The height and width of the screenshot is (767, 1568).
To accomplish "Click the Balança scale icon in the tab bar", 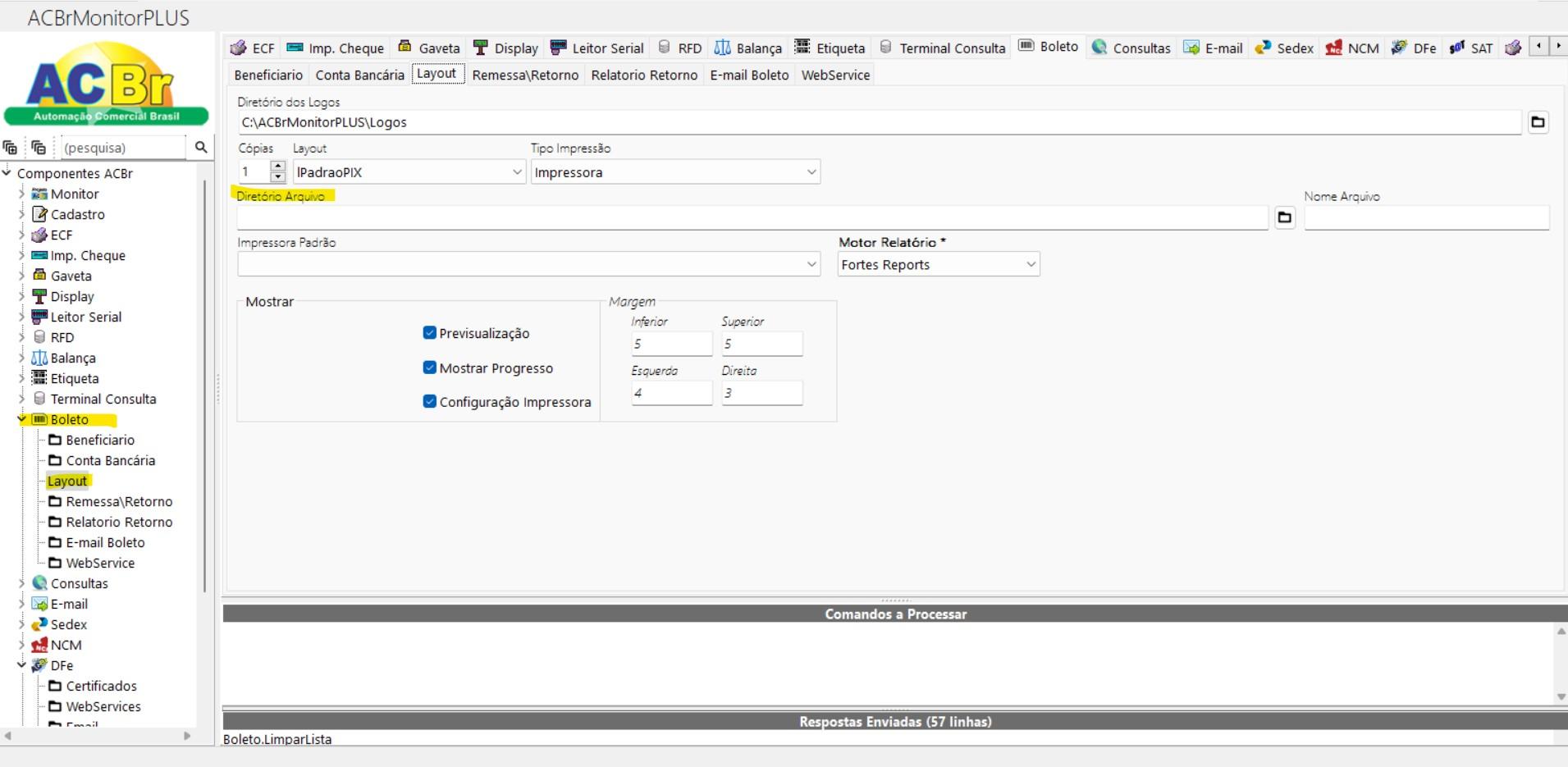I will [x=722, y=48].
